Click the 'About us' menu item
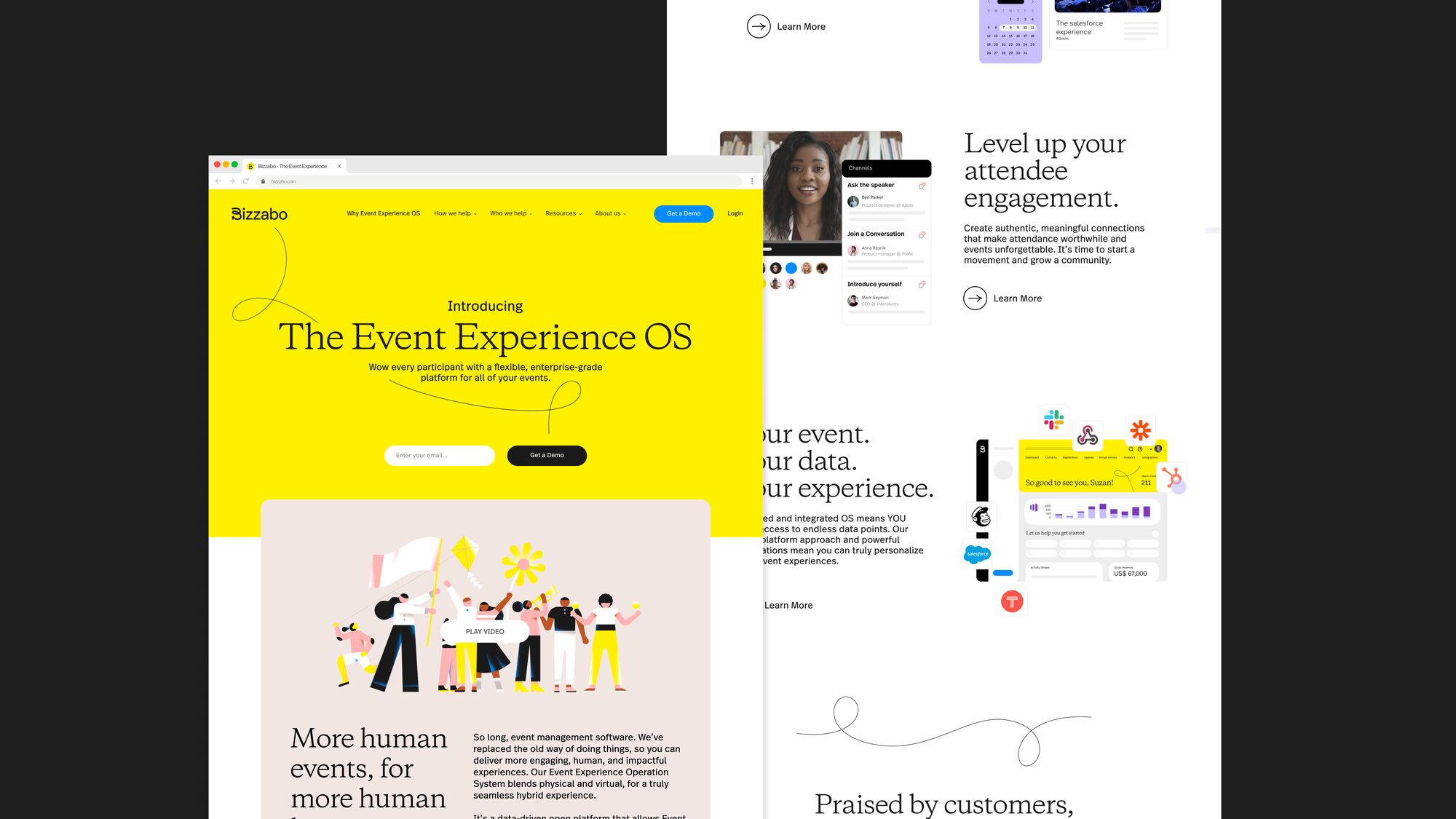Screen dimensions: 1456x819 [608, 213]
